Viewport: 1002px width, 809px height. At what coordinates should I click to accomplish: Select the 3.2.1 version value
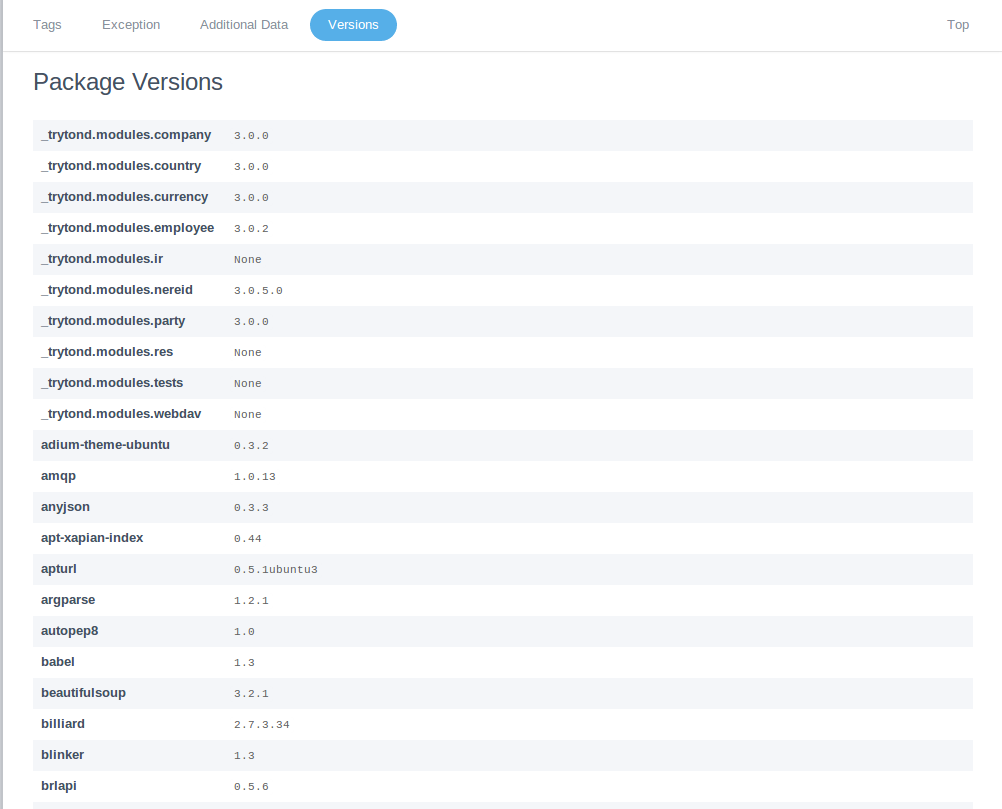251,694
